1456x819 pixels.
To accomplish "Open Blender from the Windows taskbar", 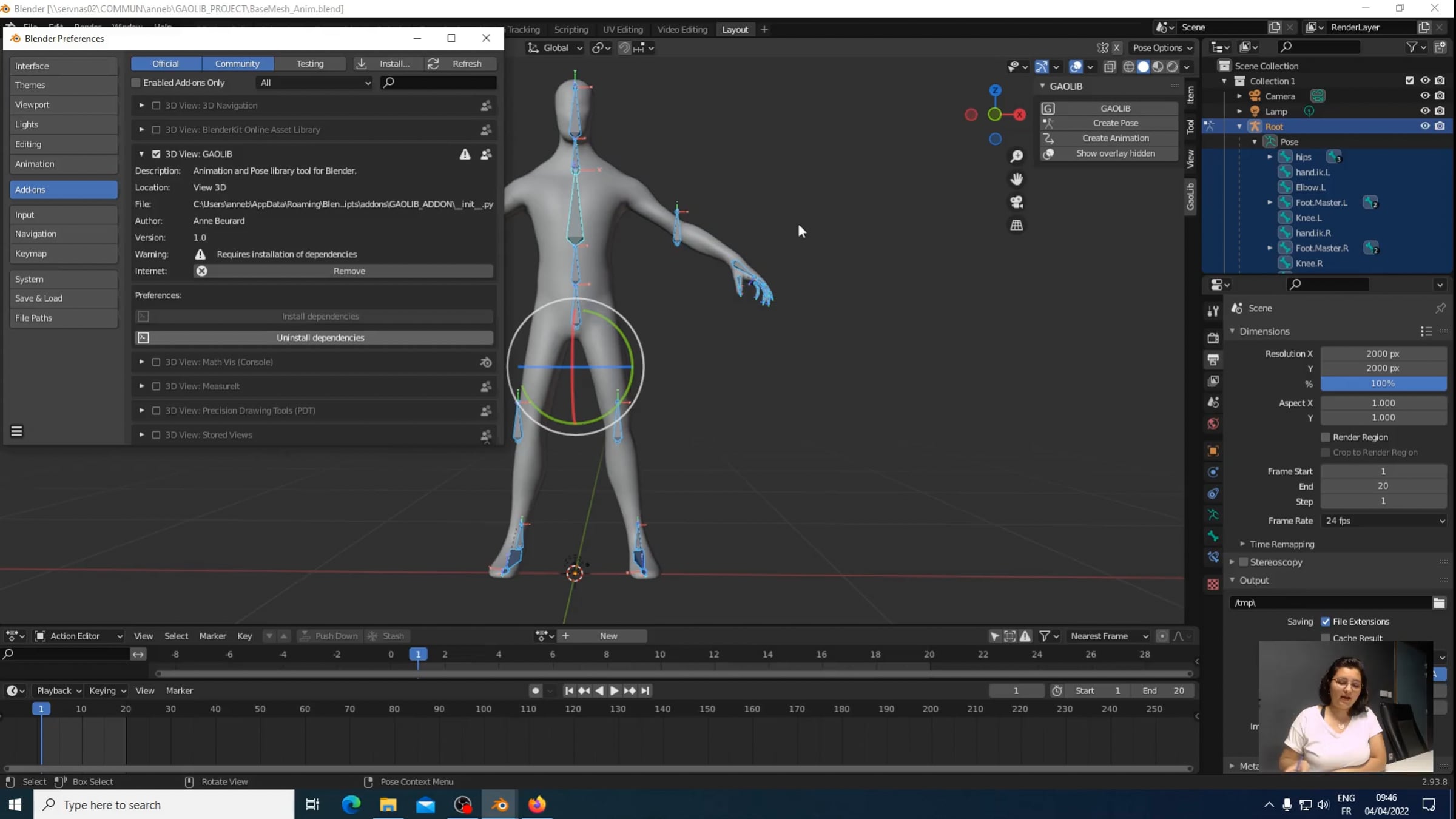I will (500, 804).
